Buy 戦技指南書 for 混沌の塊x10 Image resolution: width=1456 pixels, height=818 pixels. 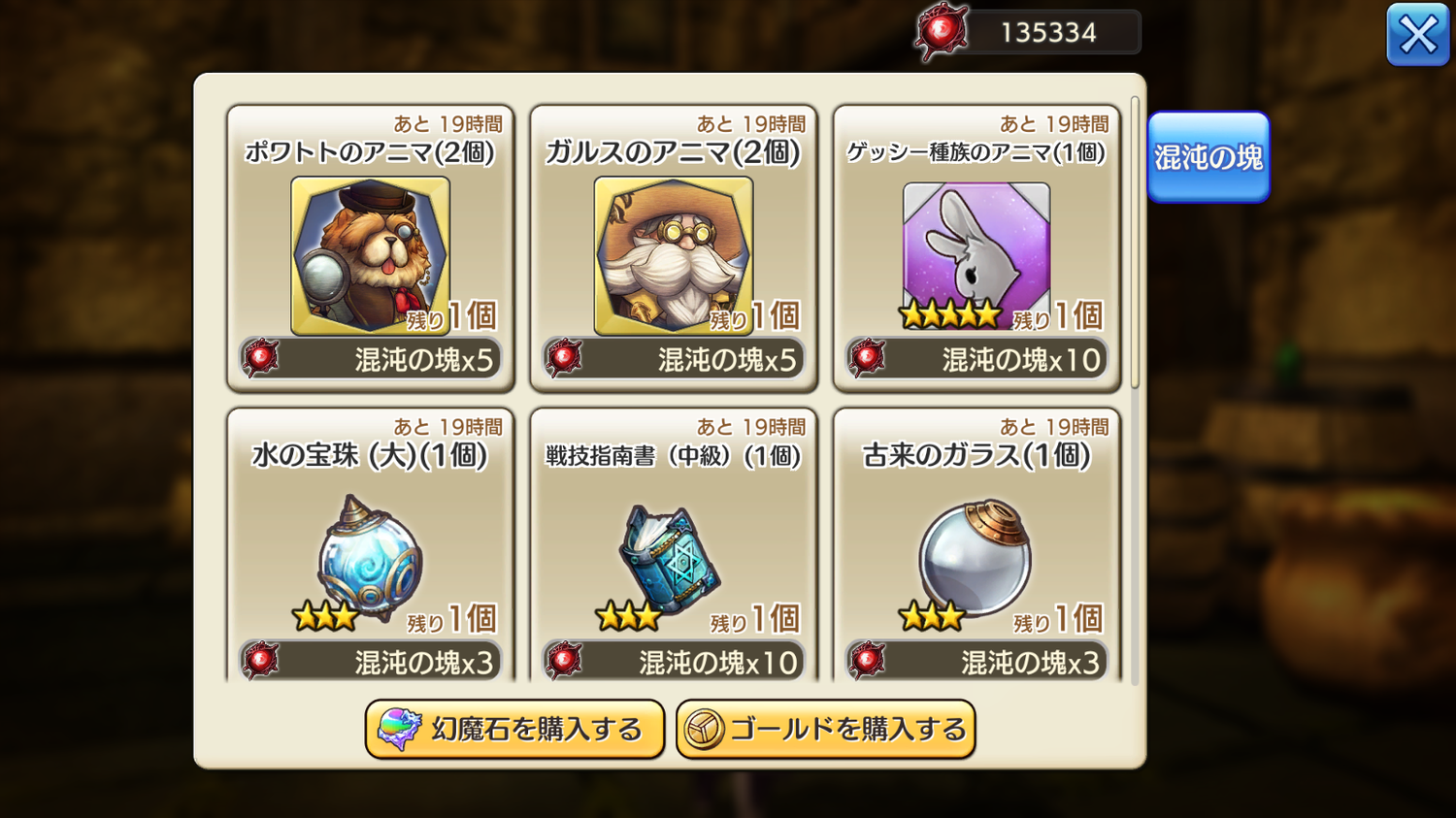(x=673, y=662)
